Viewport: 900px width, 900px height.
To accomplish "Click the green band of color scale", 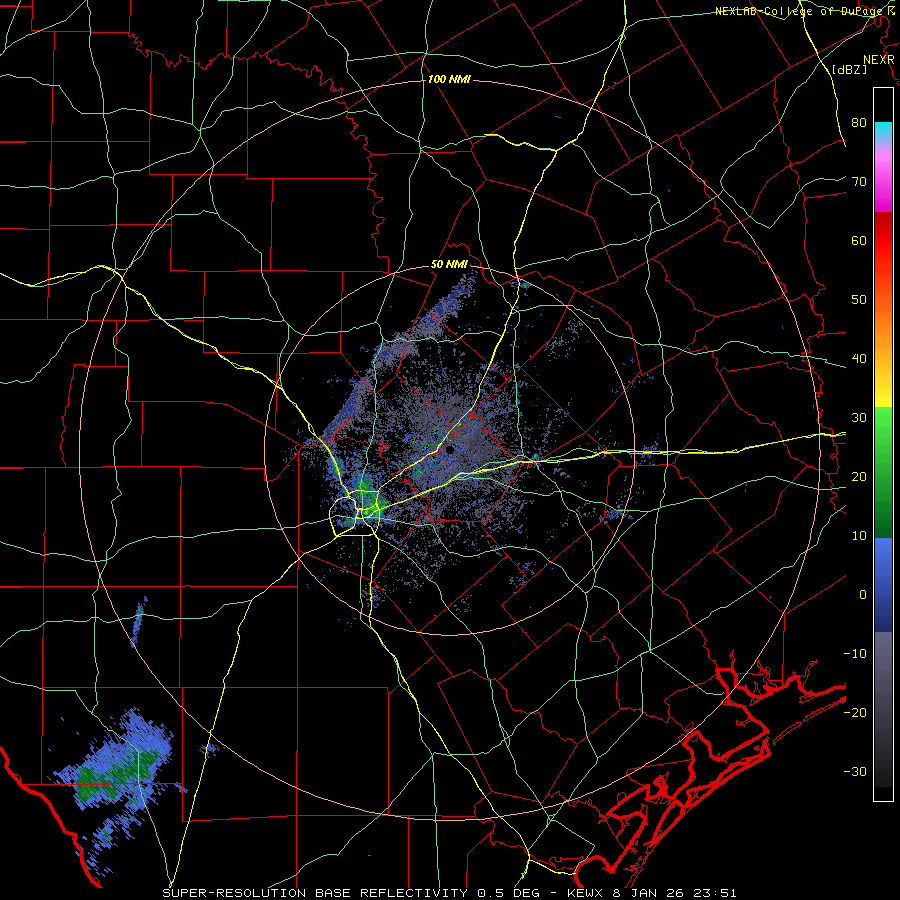I will (883, 472).
